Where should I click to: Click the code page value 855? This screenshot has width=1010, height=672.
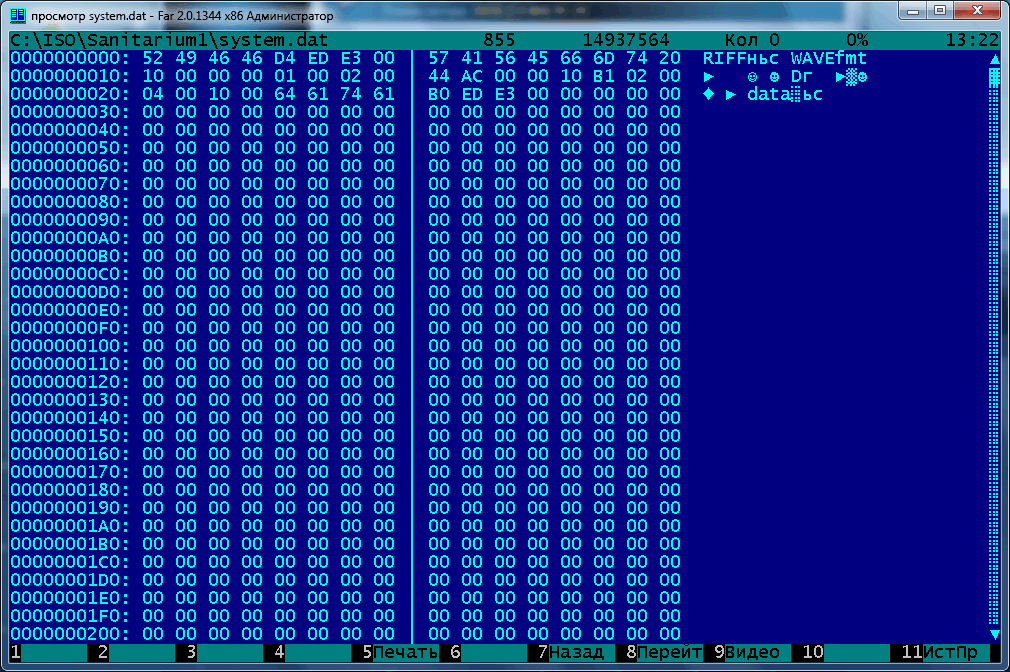tap(499, 40)
